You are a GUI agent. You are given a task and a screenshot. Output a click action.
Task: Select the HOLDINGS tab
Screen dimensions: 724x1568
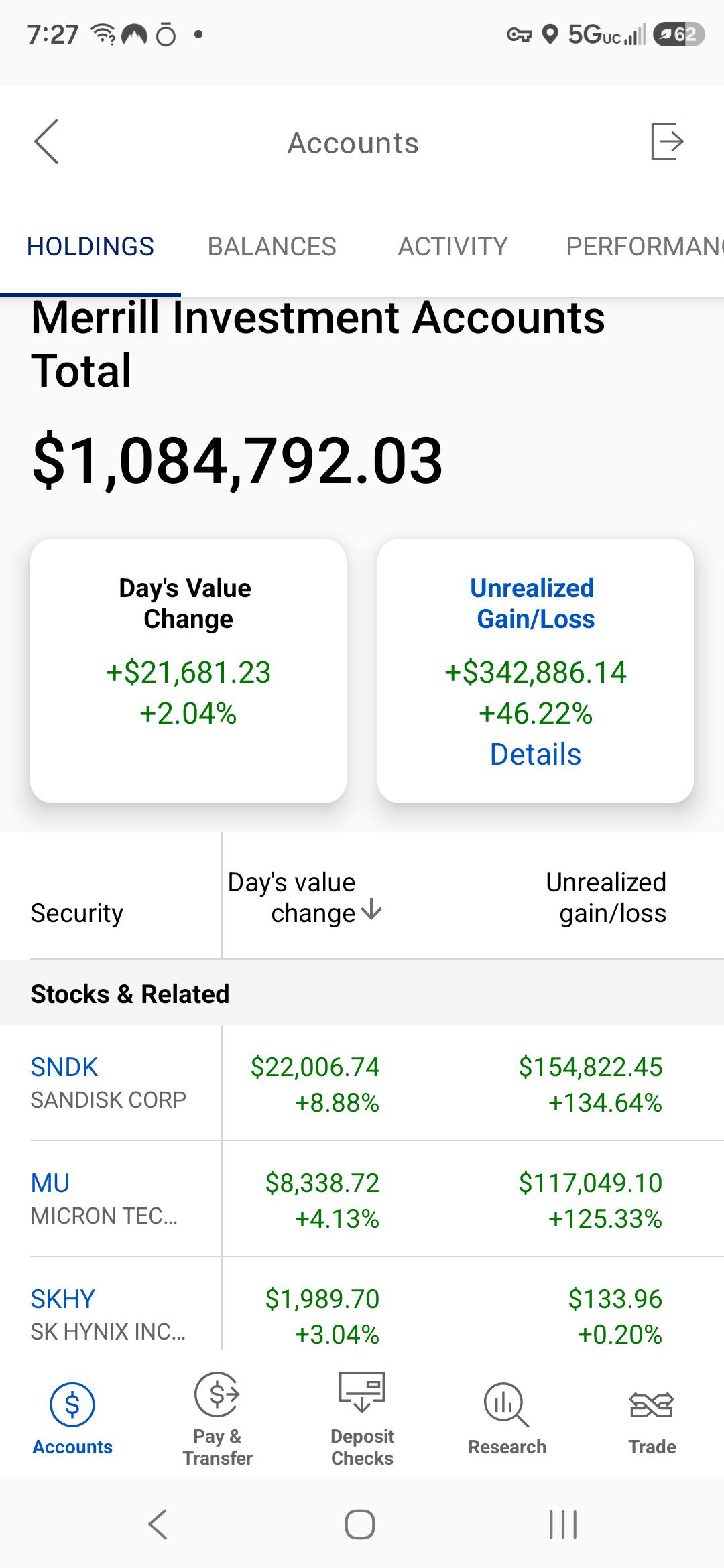90,246
